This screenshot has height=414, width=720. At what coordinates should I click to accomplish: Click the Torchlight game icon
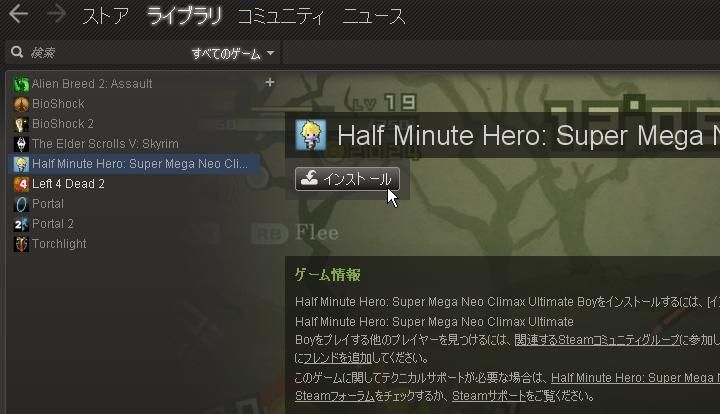coord(21,244)
